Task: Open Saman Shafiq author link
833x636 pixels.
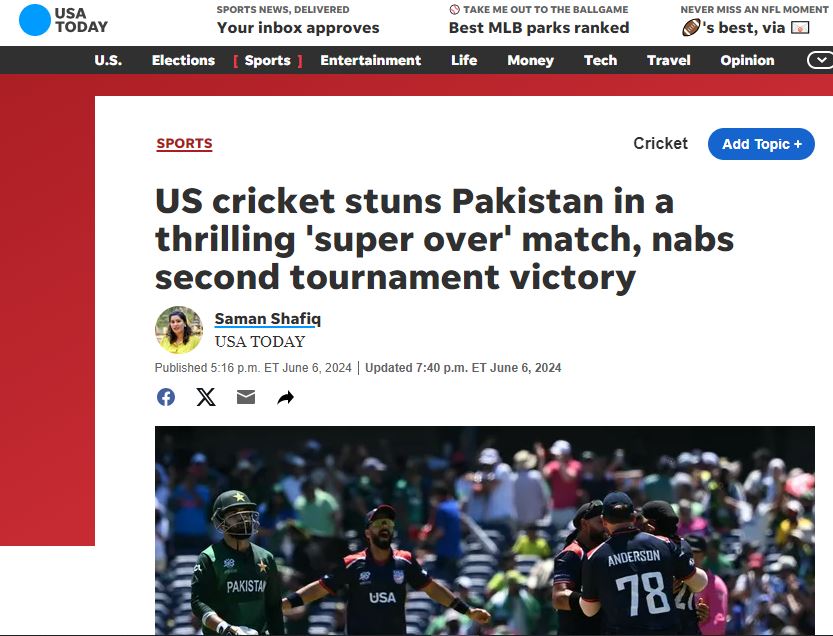Action: [268, 319]
